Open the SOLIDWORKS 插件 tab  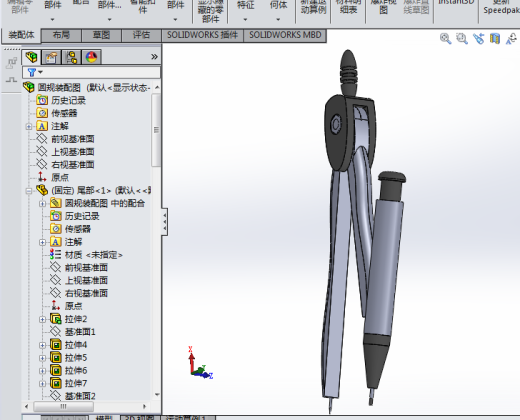coord(202,35)
